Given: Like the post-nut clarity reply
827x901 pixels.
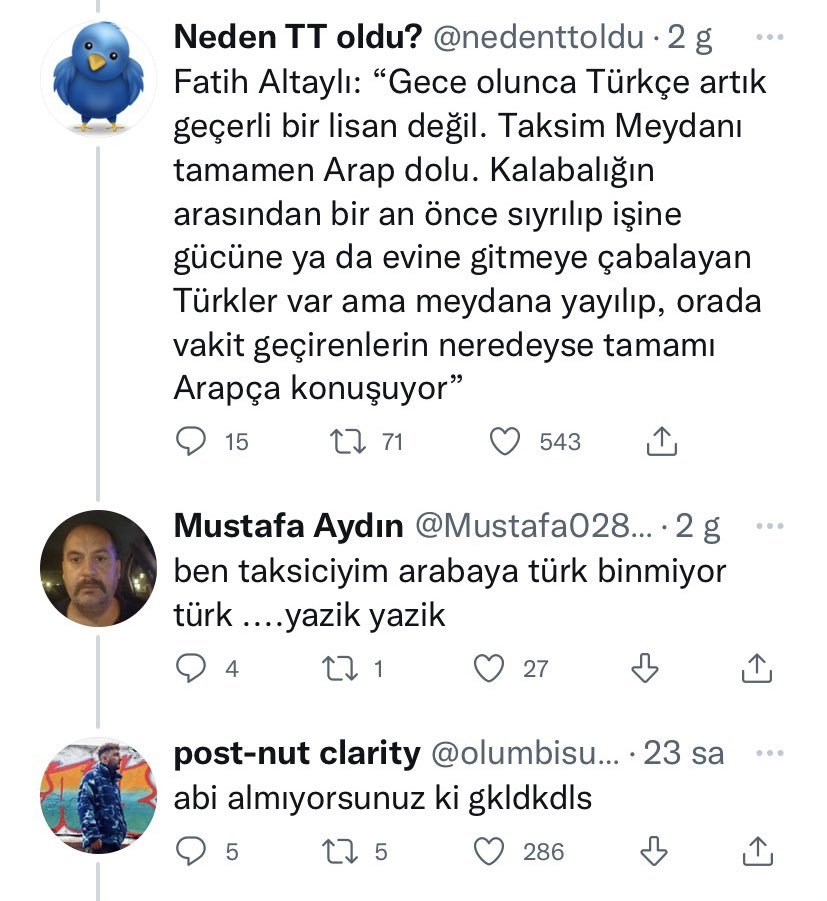Looking at the screenshot, I should click(489, 851).
